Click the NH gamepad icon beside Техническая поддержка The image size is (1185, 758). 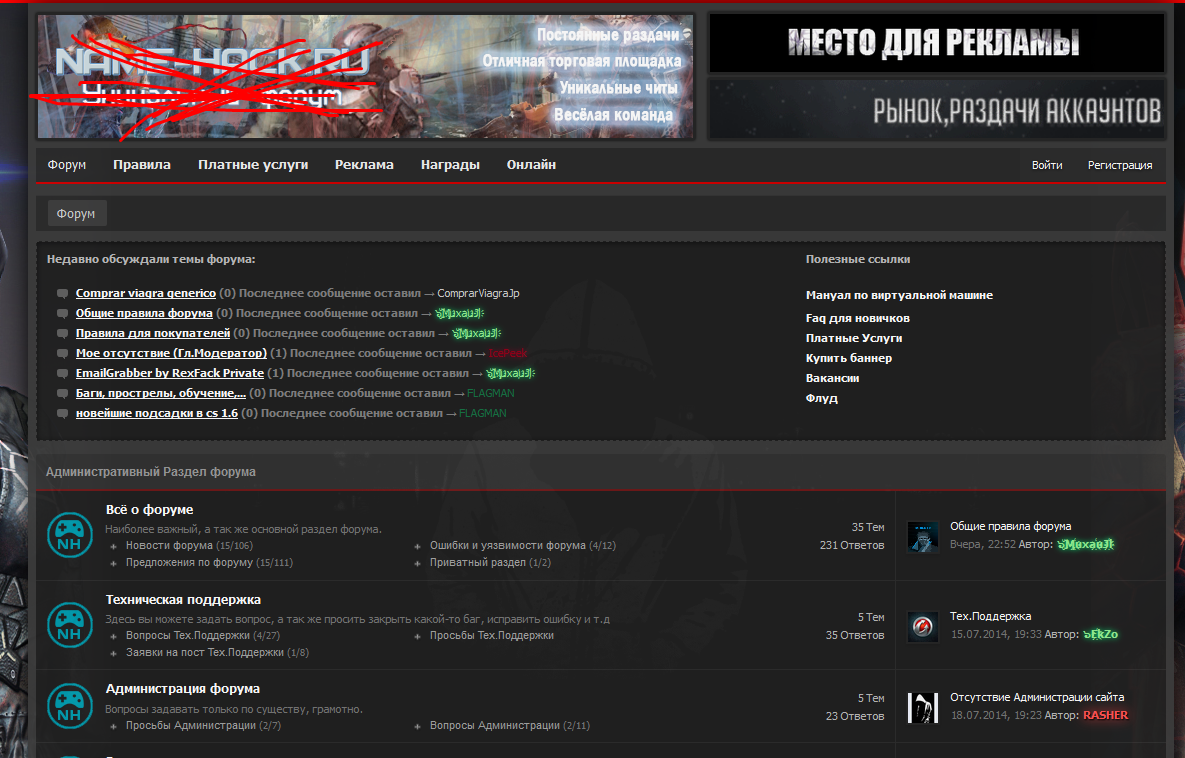(70, 625)
